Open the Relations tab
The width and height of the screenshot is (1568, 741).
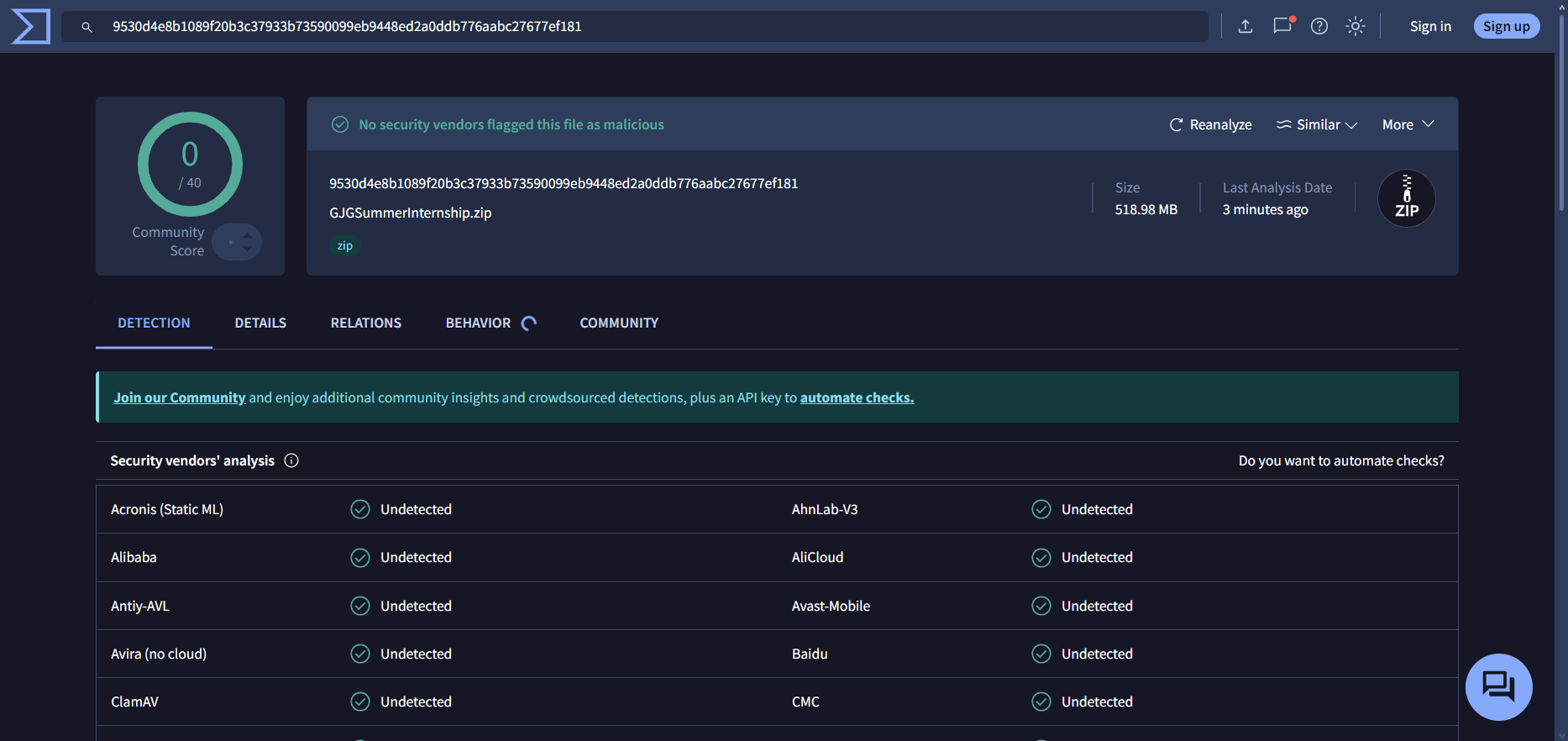point(366,323)
